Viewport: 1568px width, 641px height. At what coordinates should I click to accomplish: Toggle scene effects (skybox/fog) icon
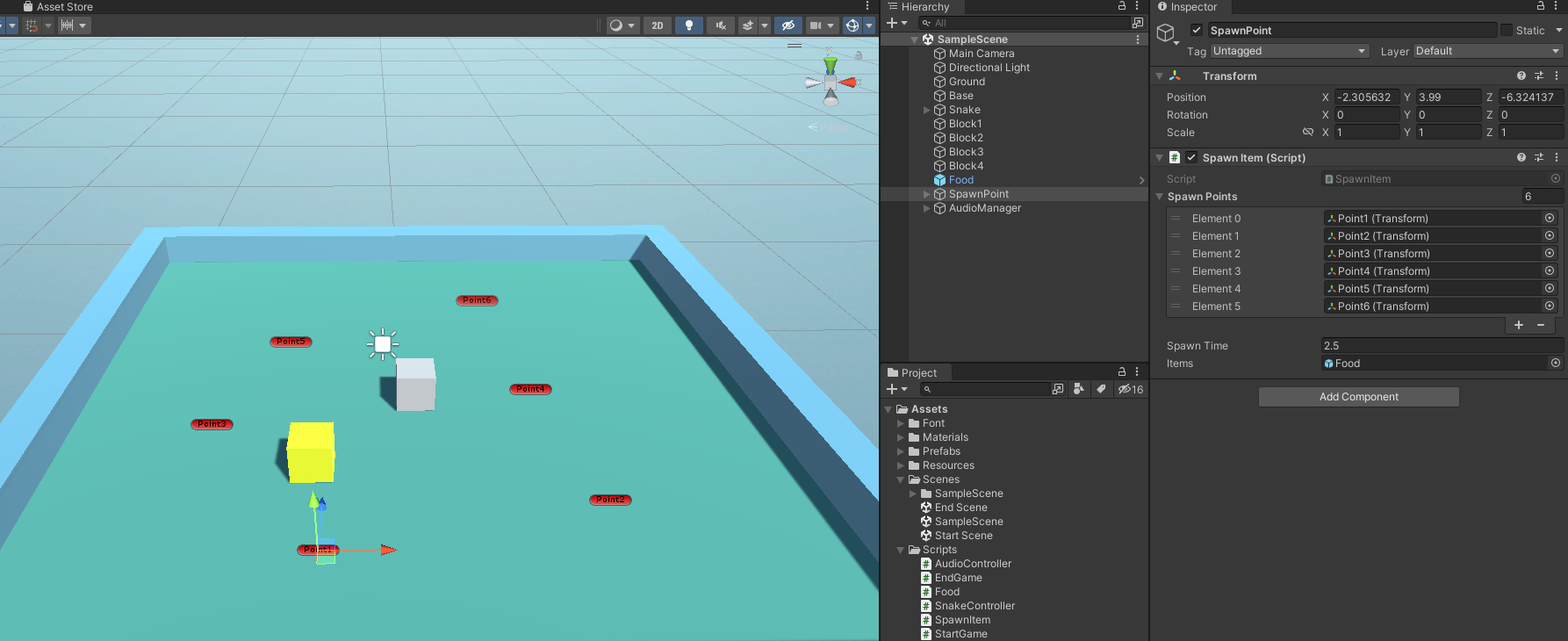pyautogui.click(x=748, y=25)
